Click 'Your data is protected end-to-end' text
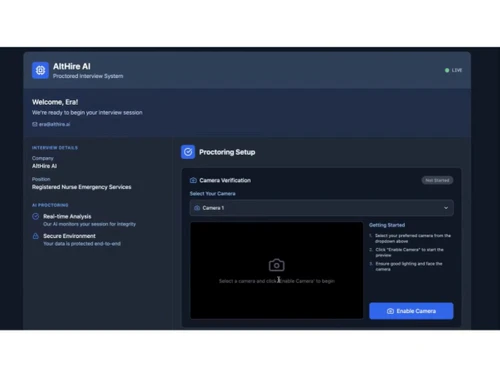This screenshot has width=500, height=375. click(82, 244)
